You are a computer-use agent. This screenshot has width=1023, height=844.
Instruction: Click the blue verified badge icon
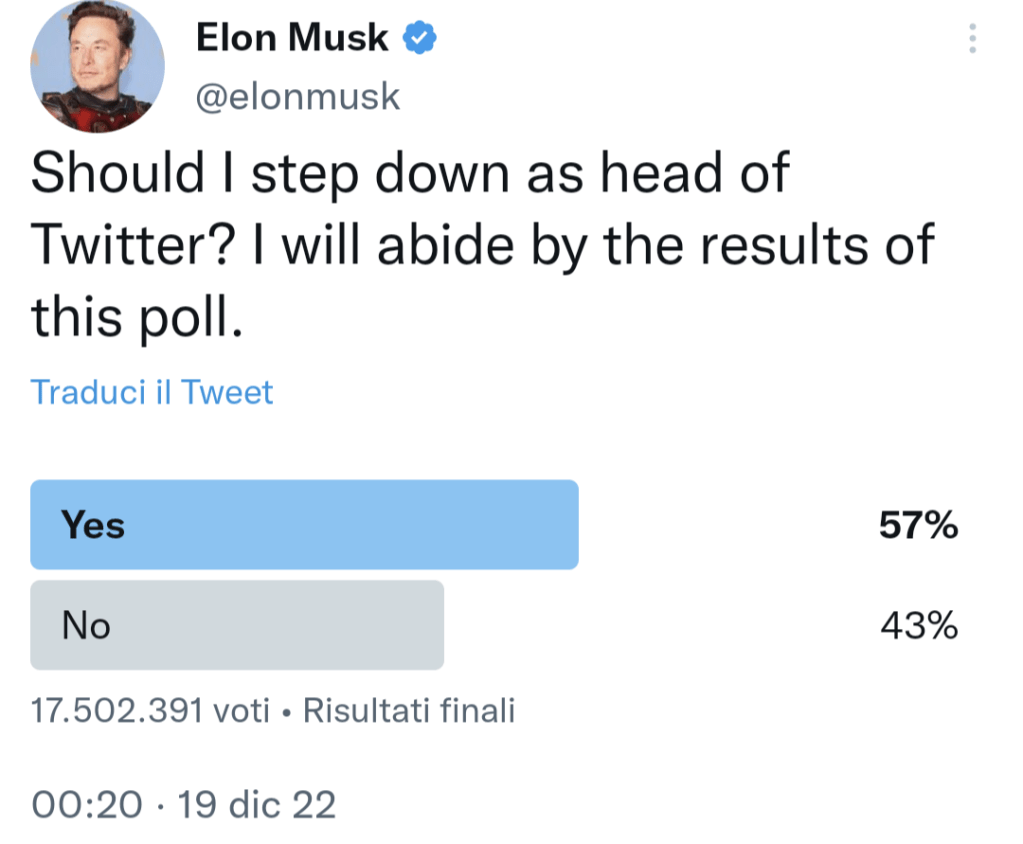tap(418, 38)
